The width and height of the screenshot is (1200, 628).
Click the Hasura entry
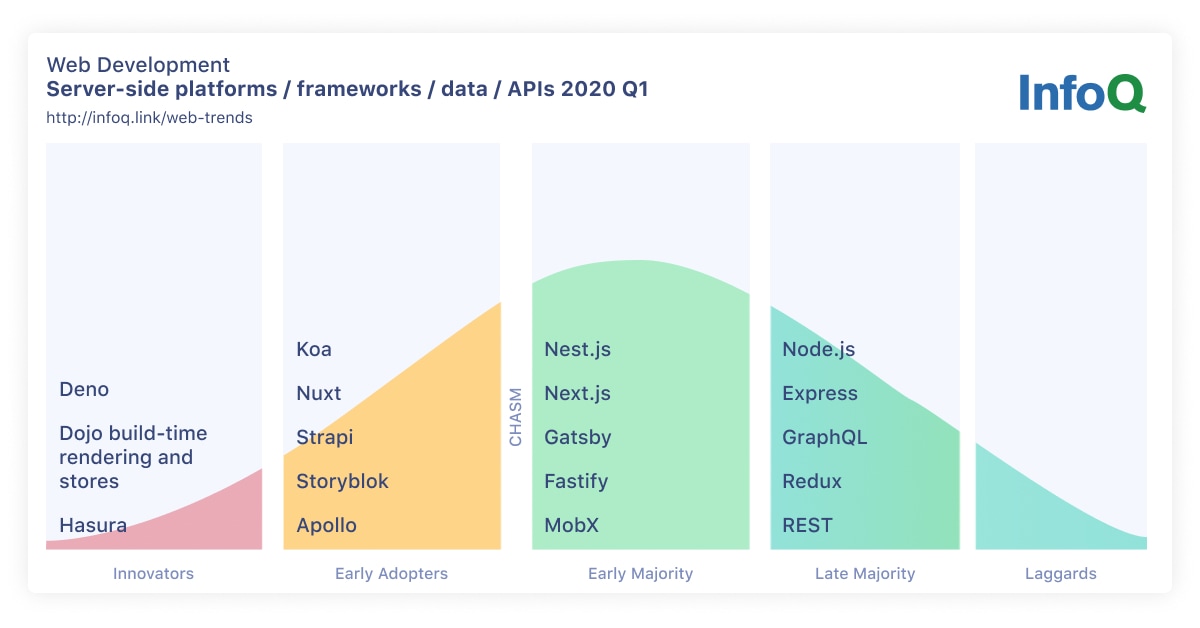point(92,525)
